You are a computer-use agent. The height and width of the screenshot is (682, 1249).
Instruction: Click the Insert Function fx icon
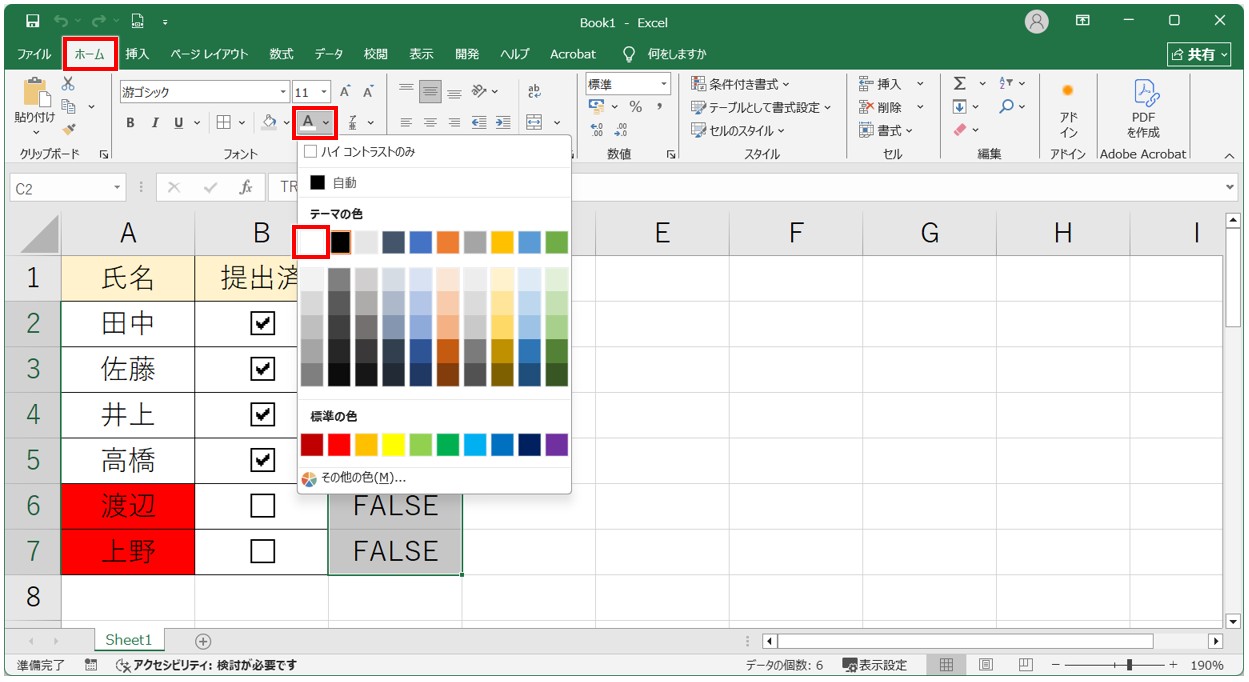pyautogui.click(x=246, y=187)
